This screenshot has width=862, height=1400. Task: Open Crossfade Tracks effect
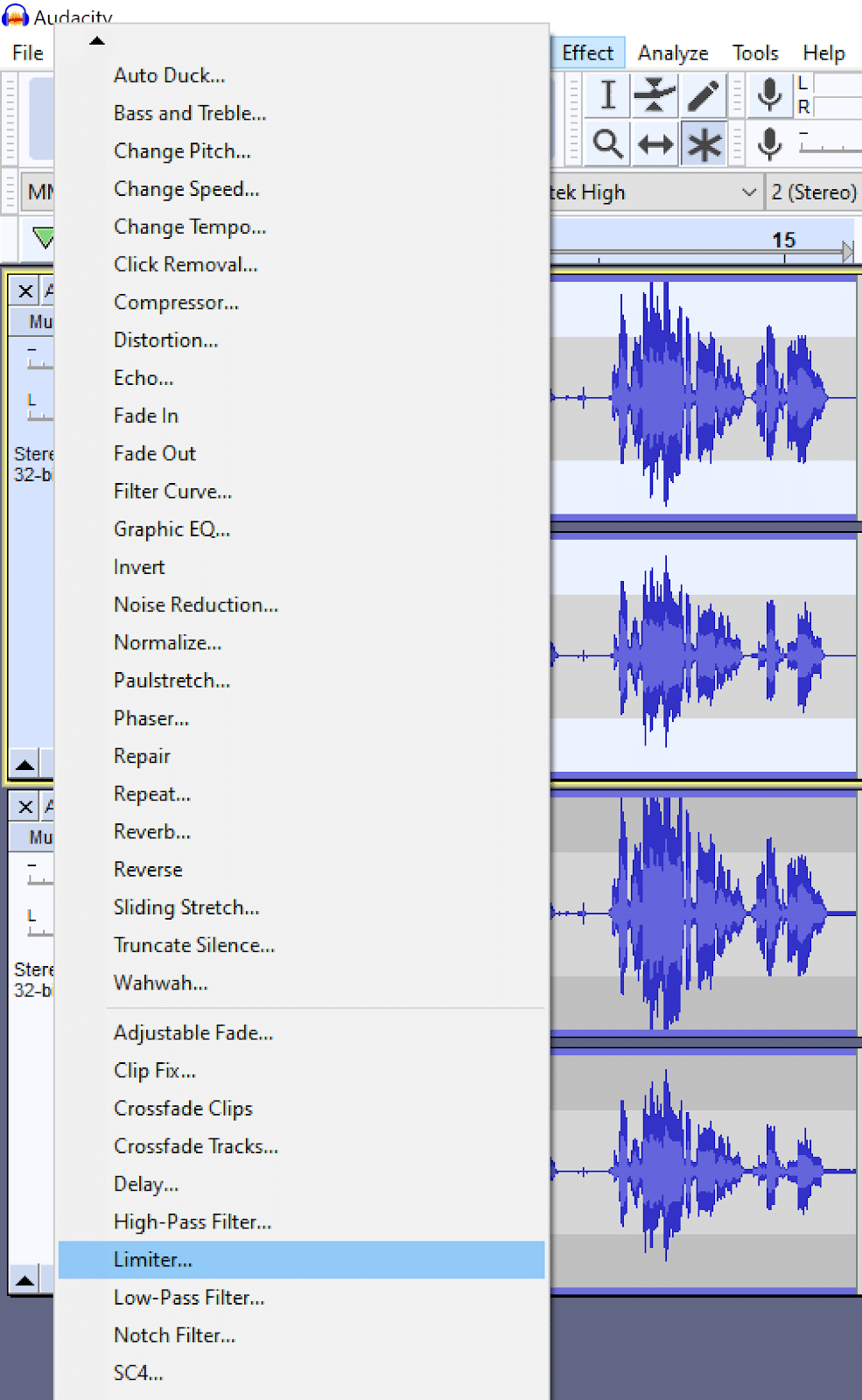pos(302,1146)
